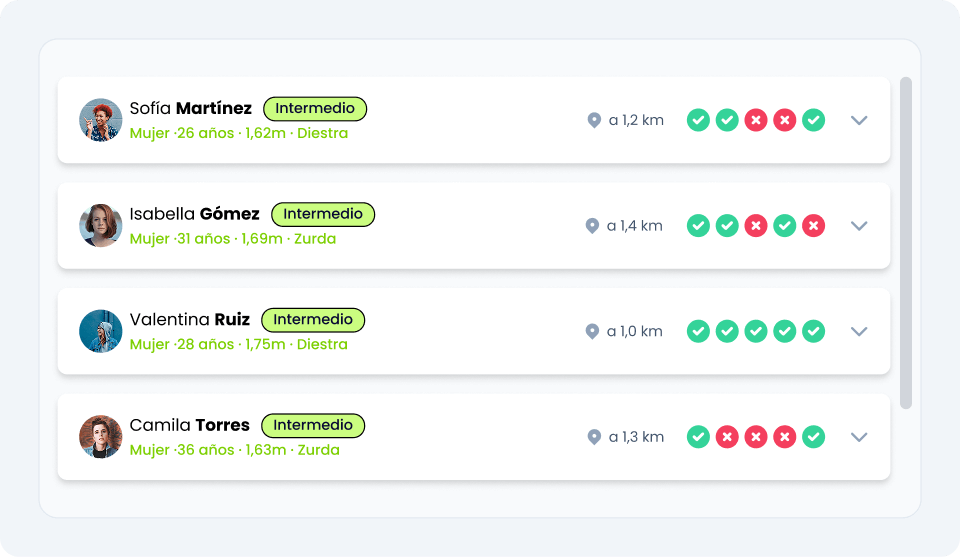The height and width of the screenshot is (557, 960).
Task: Click Camila Torres's last green check indicator
Action: pos(814,437)
